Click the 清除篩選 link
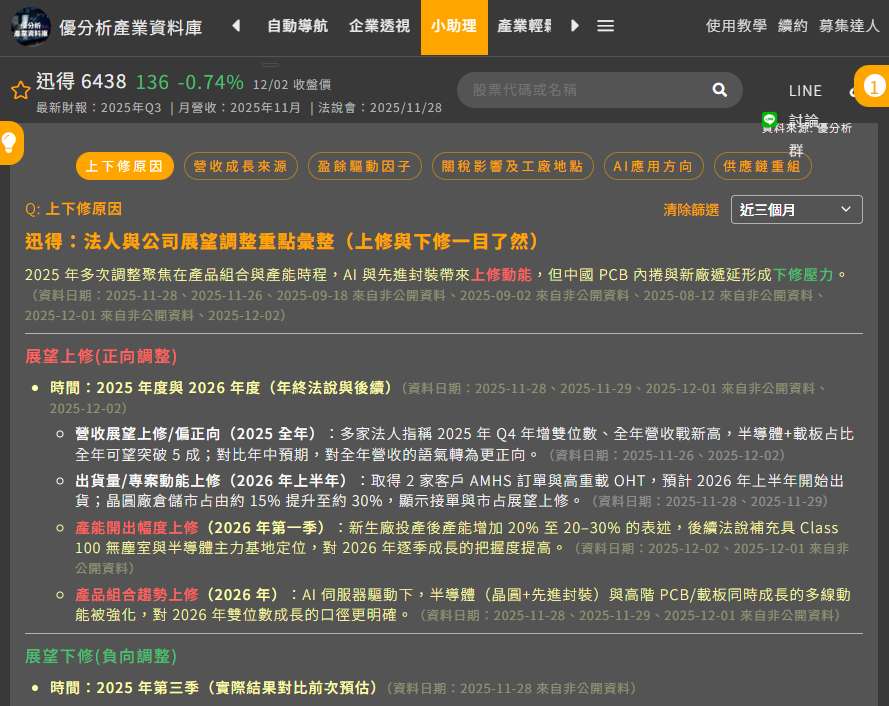889x706 pixels. (x=691, y=210)
